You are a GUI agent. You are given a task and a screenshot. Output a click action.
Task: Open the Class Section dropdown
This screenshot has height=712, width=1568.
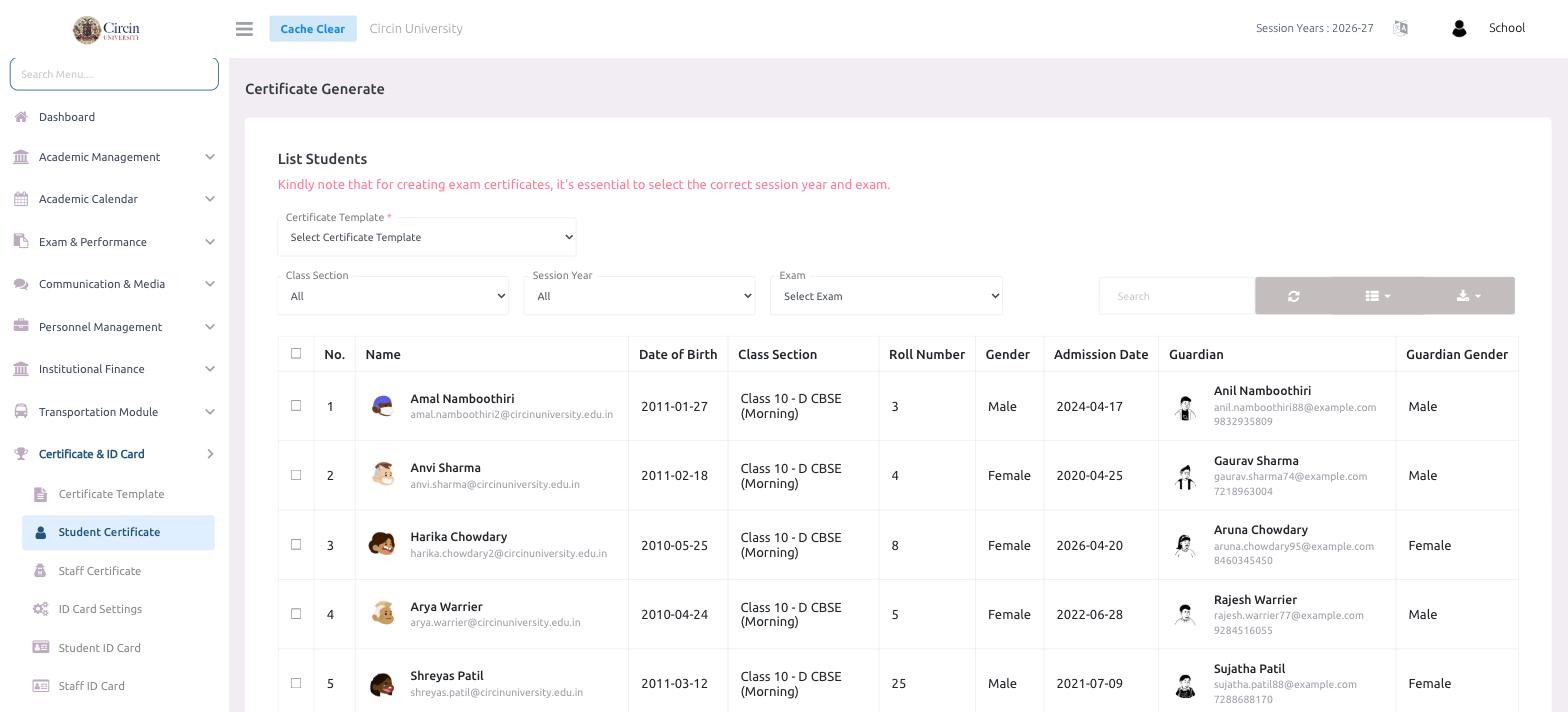click(x=392, y=296)
